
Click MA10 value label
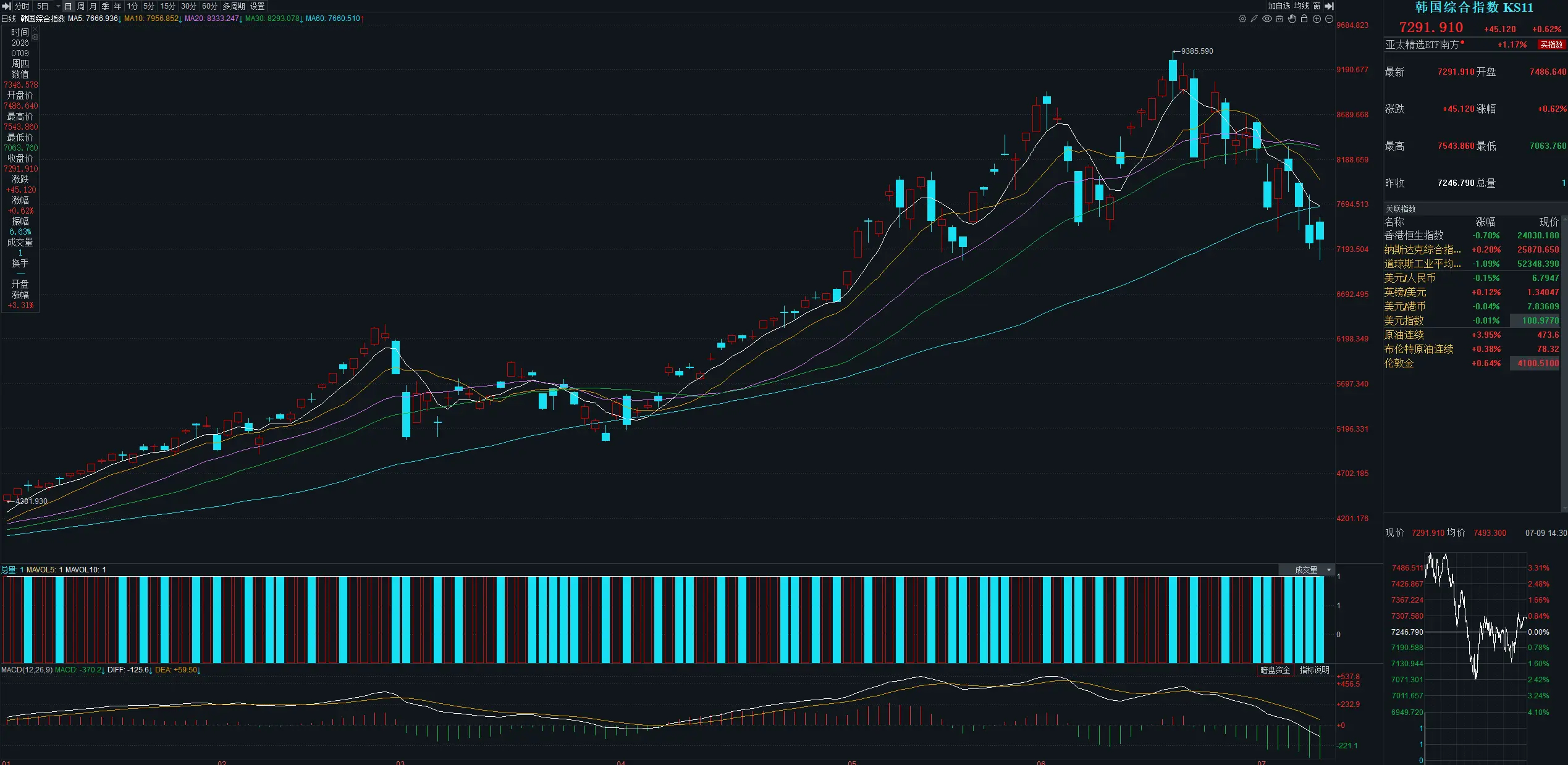point(153,19)
